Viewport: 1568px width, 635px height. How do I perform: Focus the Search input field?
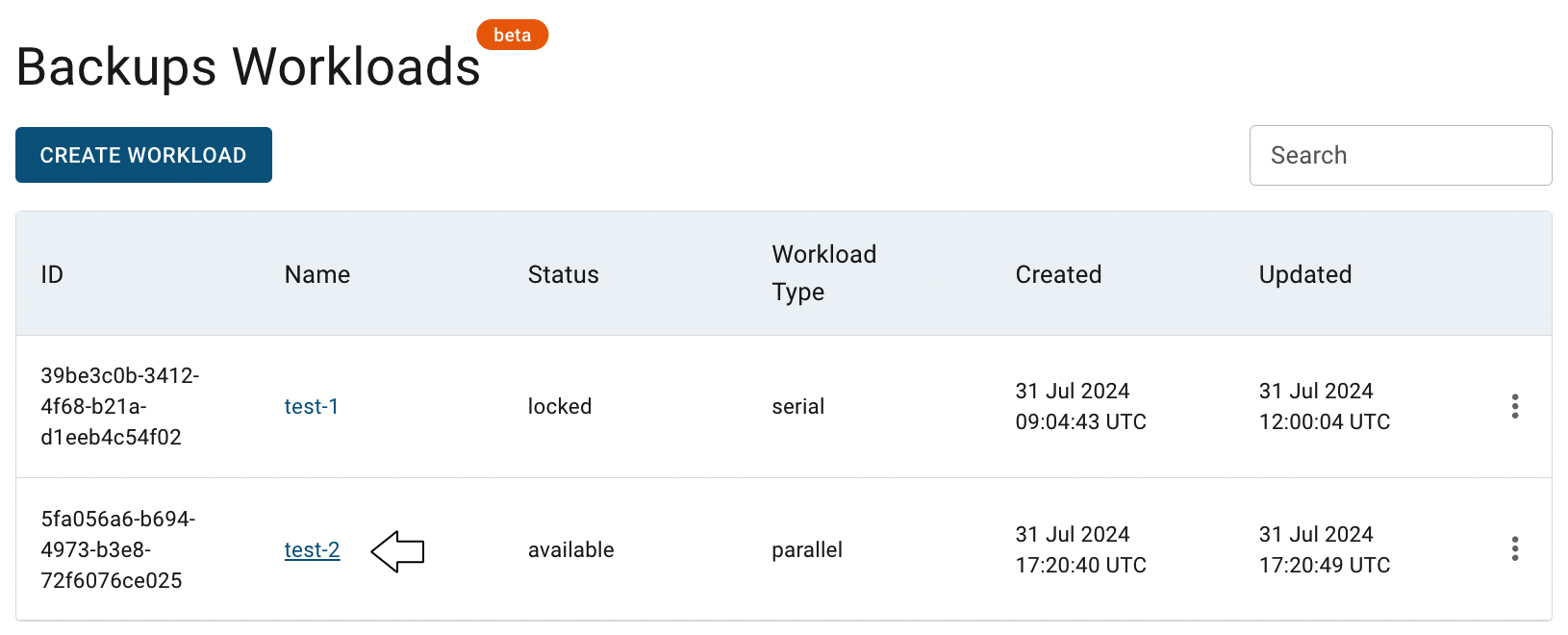[1401, 155]
